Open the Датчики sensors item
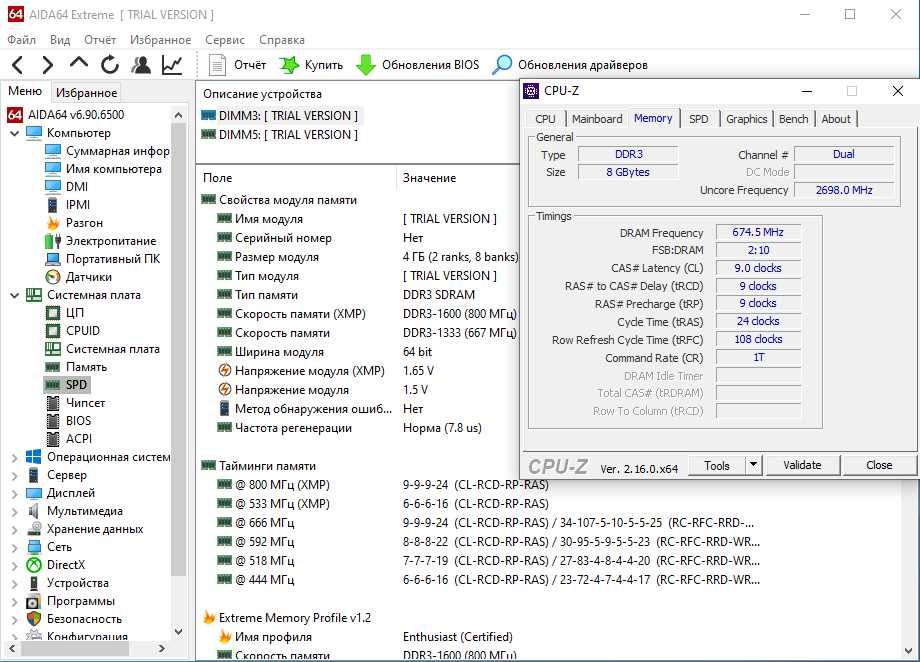 89,277
